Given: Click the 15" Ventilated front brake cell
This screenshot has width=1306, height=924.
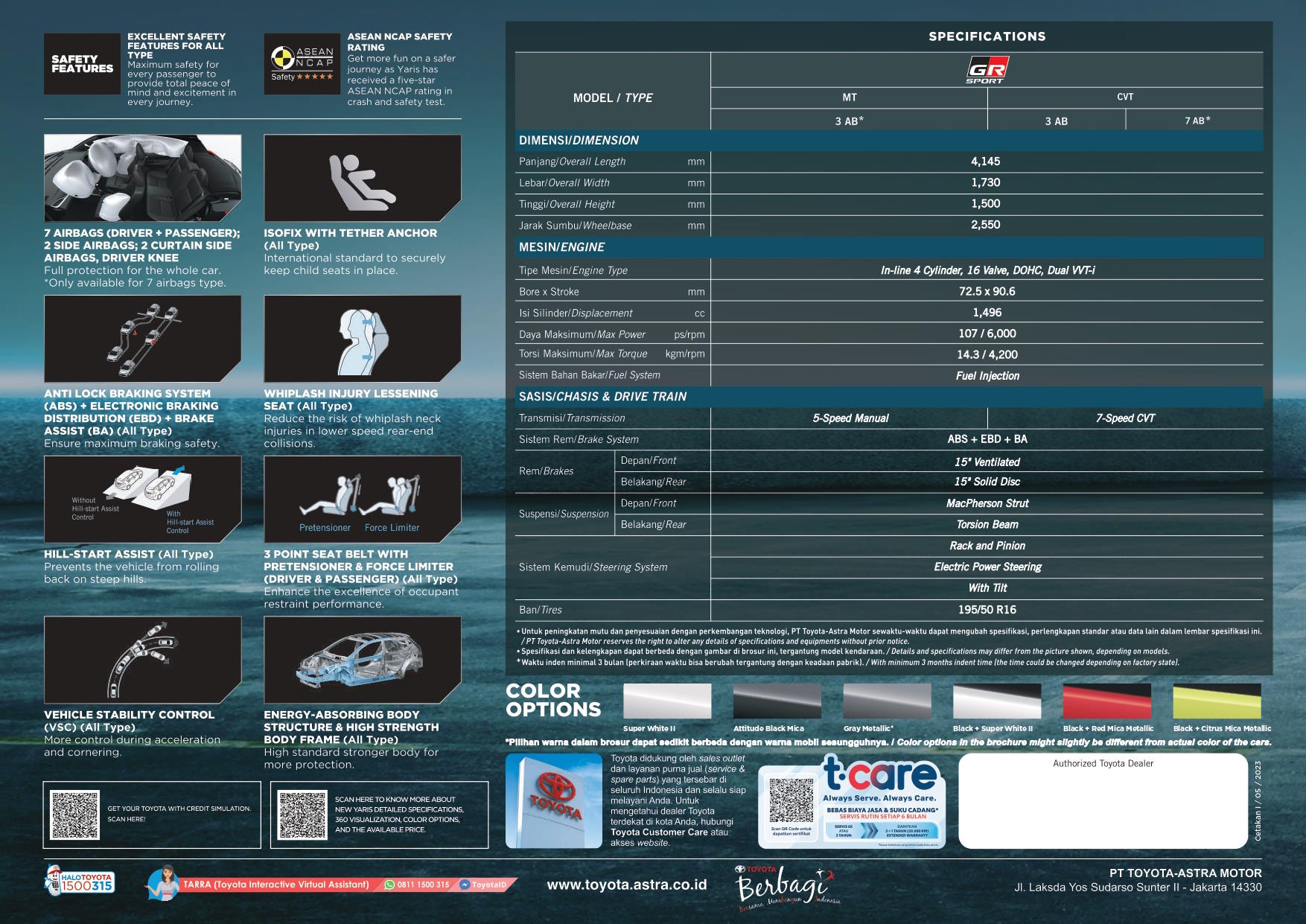Looking at the screenshot, I should pyautogui.click(x=987, y=462).
